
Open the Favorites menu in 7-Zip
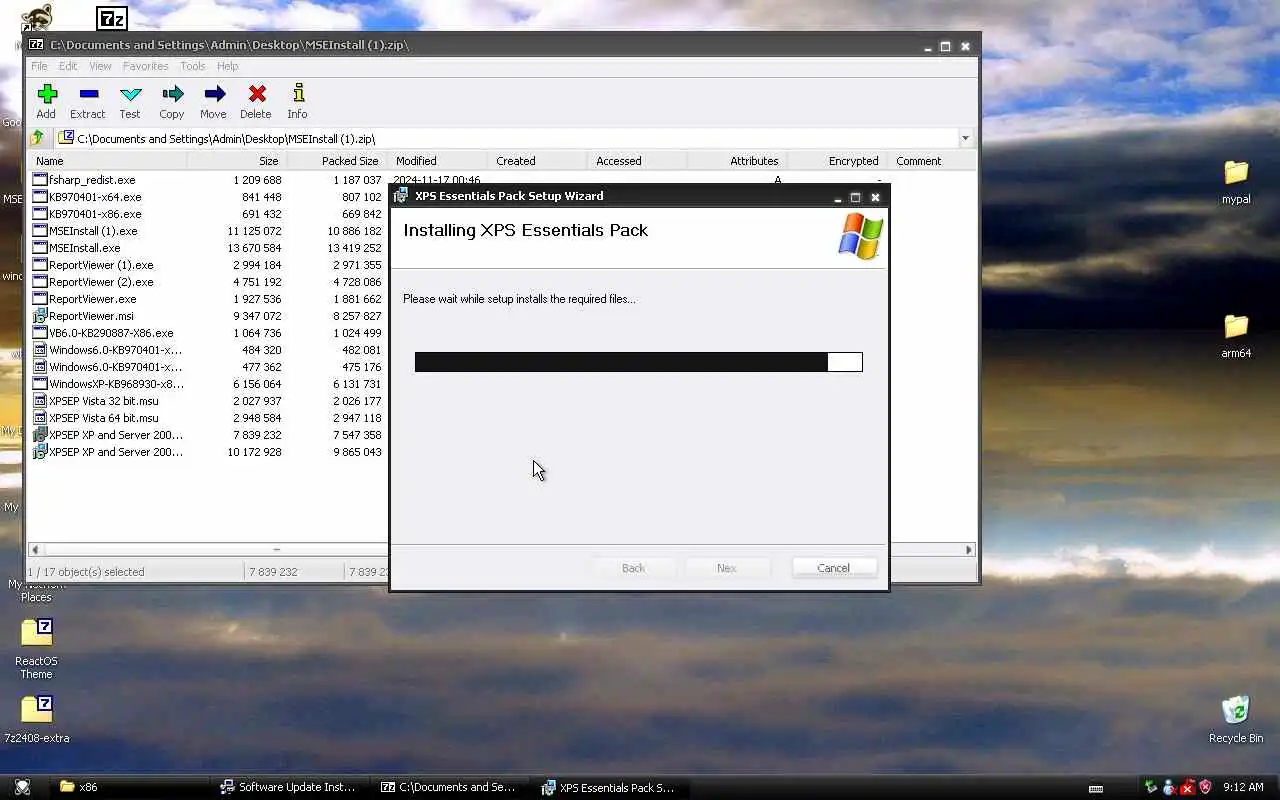click(146, 66)
